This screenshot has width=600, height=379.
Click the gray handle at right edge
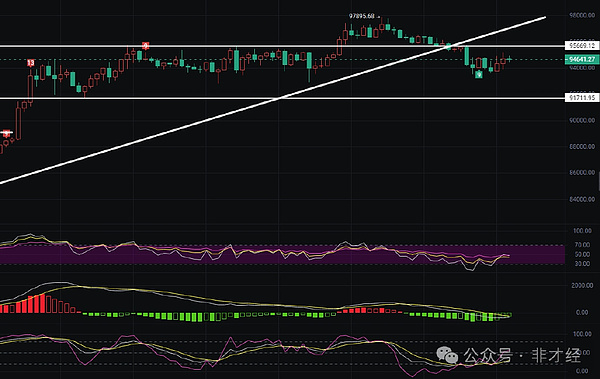click(x=598, y=181)
